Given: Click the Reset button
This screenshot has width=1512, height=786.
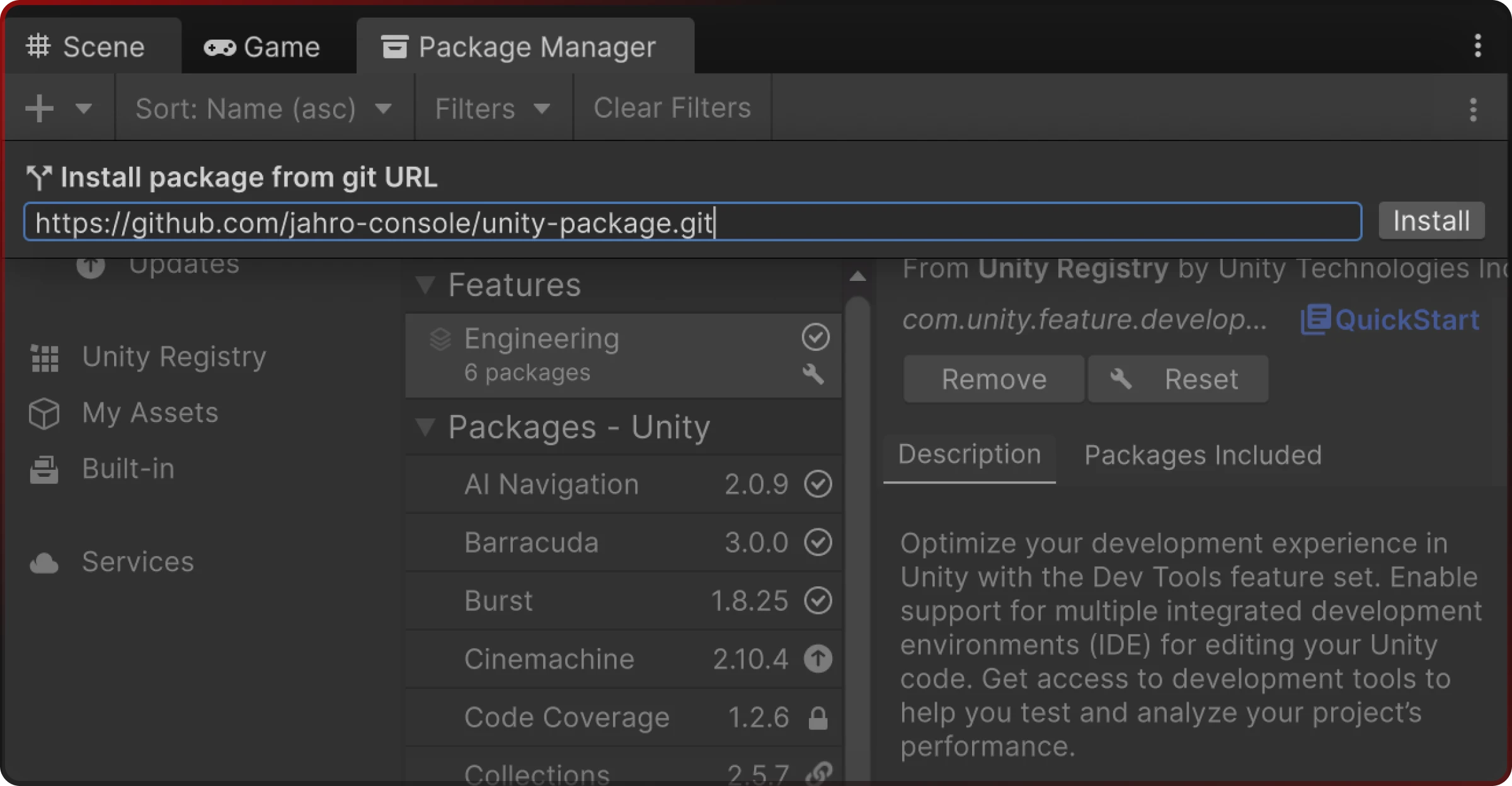Looking at the screenshot, I should tap(1178, 379).
